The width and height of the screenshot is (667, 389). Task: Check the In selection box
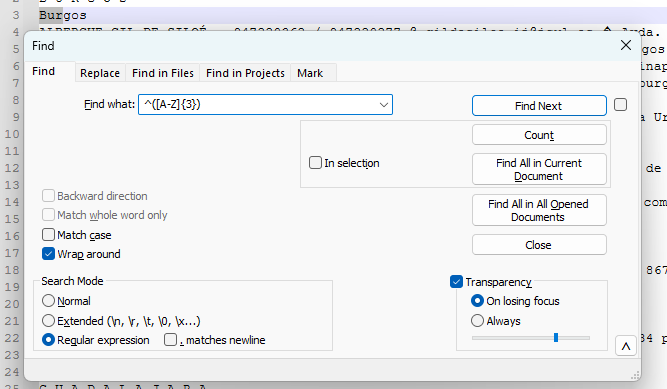[x=315, y=163]
